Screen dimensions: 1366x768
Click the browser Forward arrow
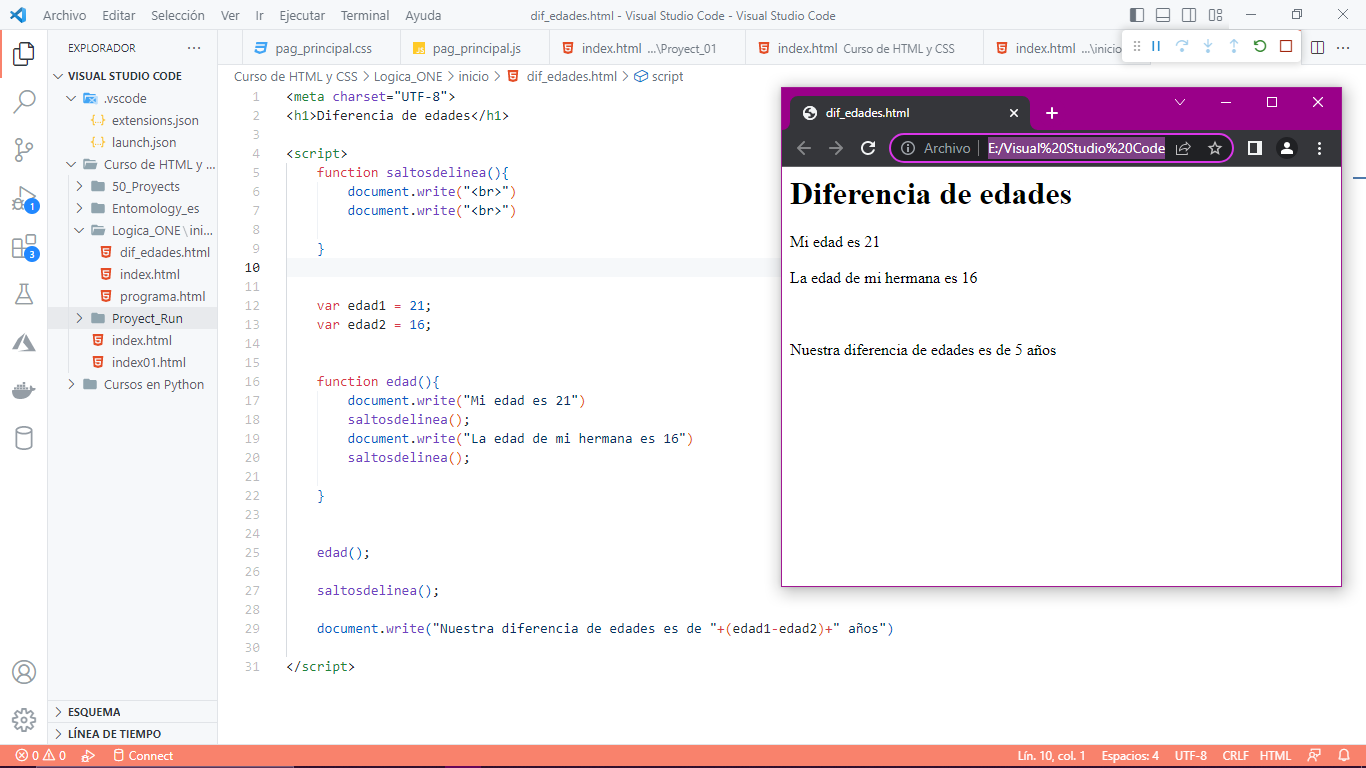[x=836, y=148]
